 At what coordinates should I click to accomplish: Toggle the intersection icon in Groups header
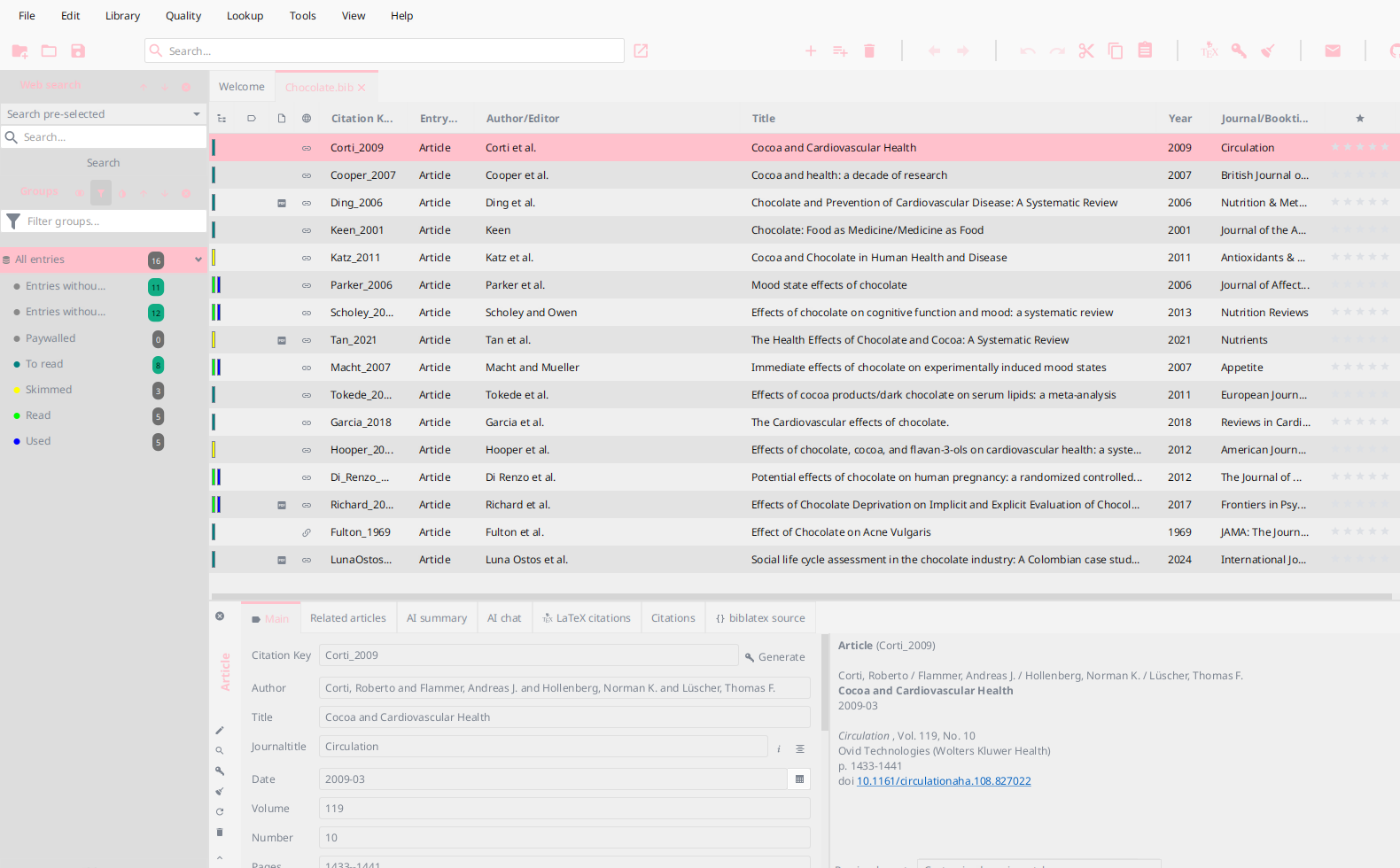80,192
